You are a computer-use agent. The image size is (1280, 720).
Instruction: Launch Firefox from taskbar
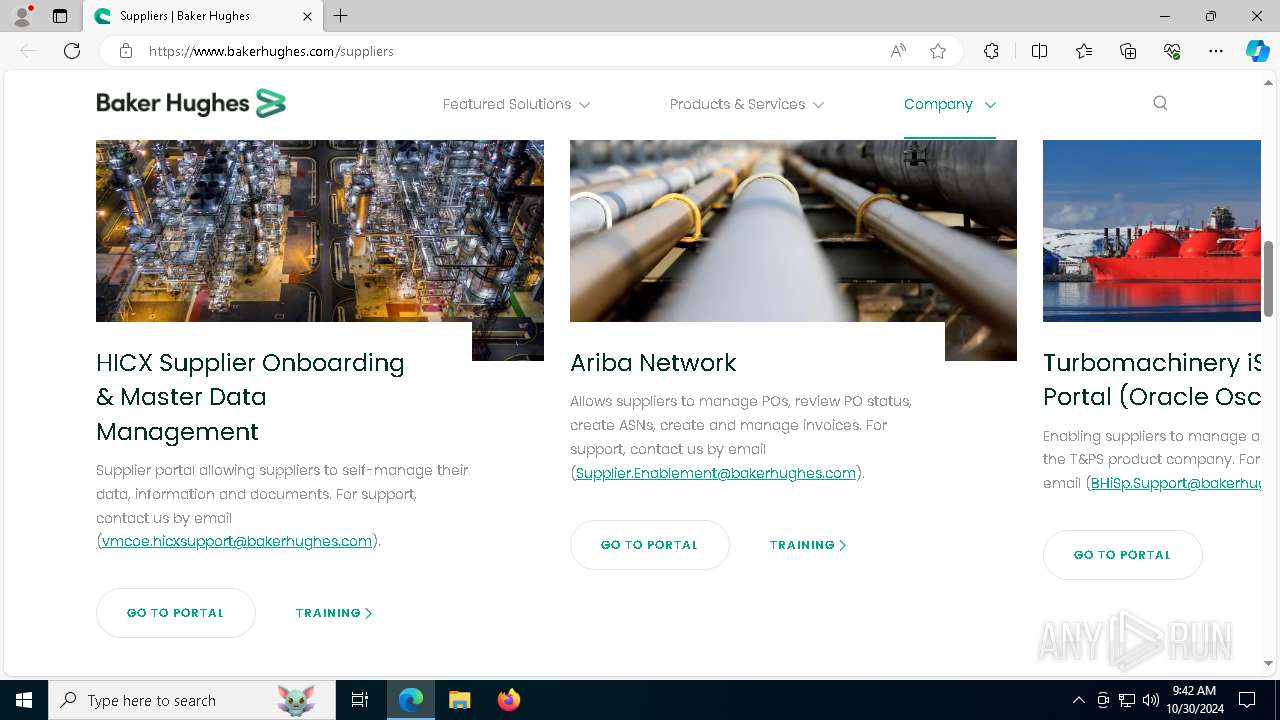(508, 700)
